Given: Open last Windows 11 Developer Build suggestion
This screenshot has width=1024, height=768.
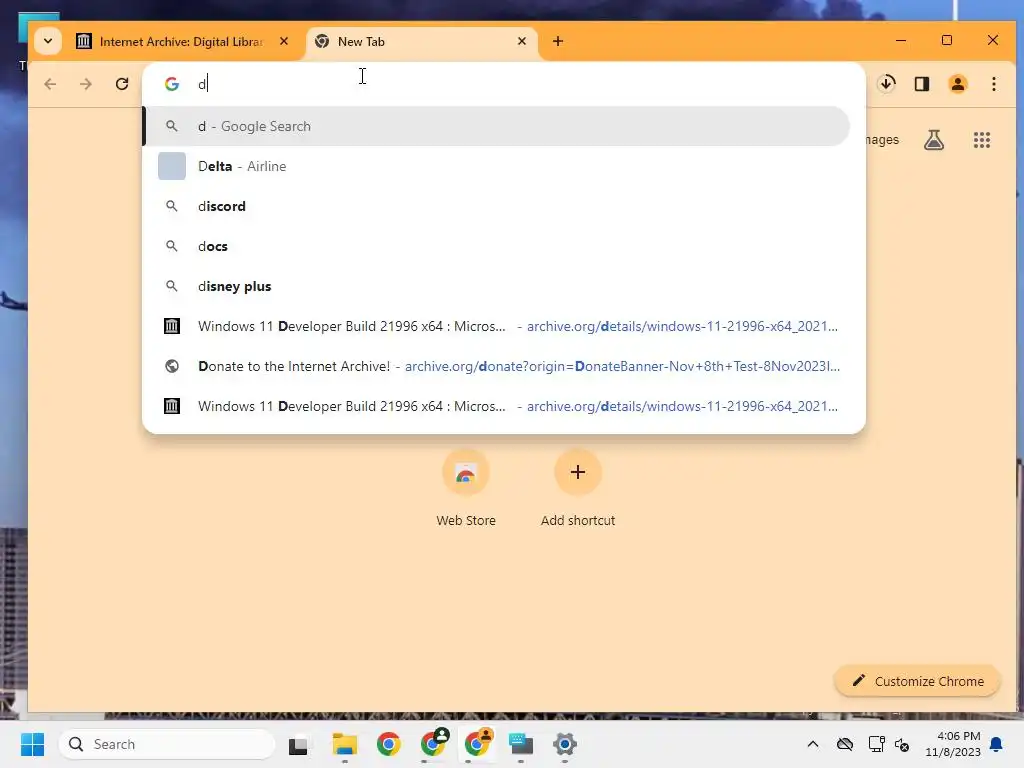Looking at the screenshot, I should (496, 406).
